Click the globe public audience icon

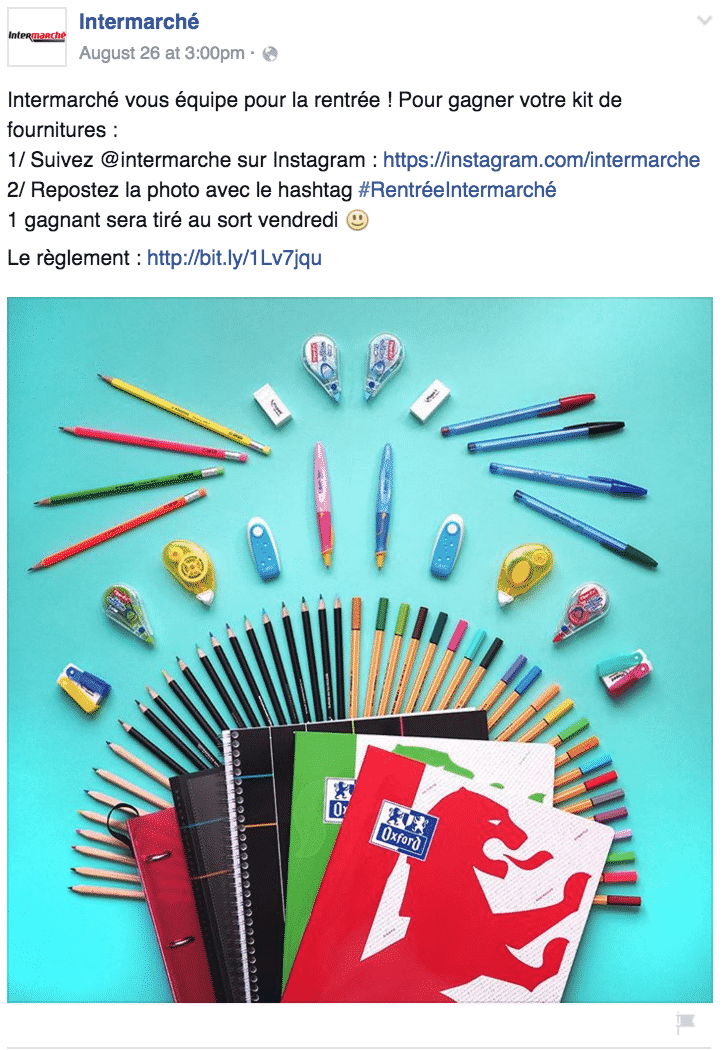click(x=270, y=54)
